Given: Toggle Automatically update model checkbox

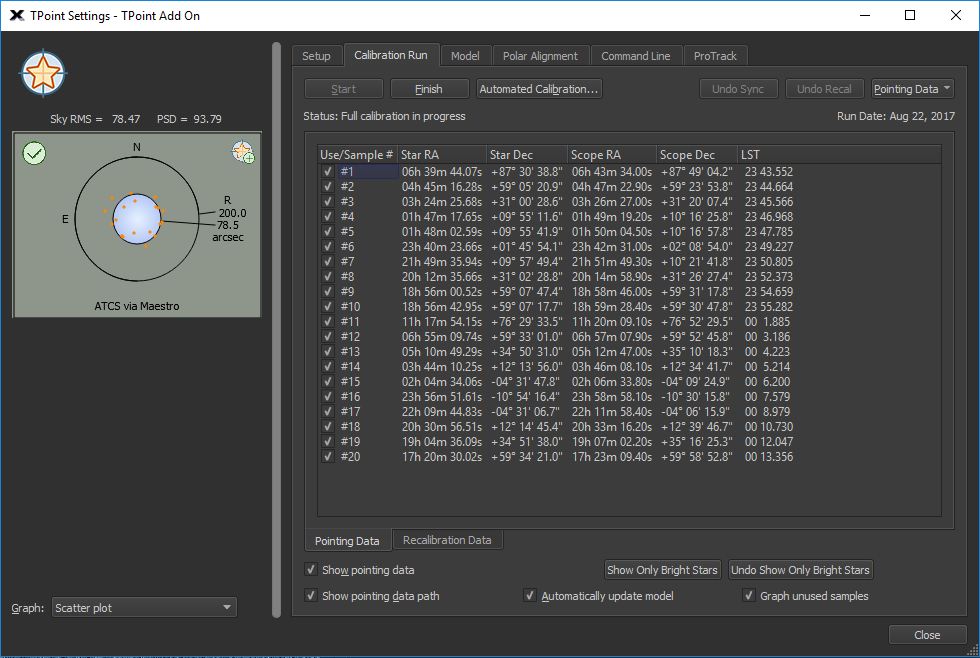Looking at the screenshot, I should 530,596.
